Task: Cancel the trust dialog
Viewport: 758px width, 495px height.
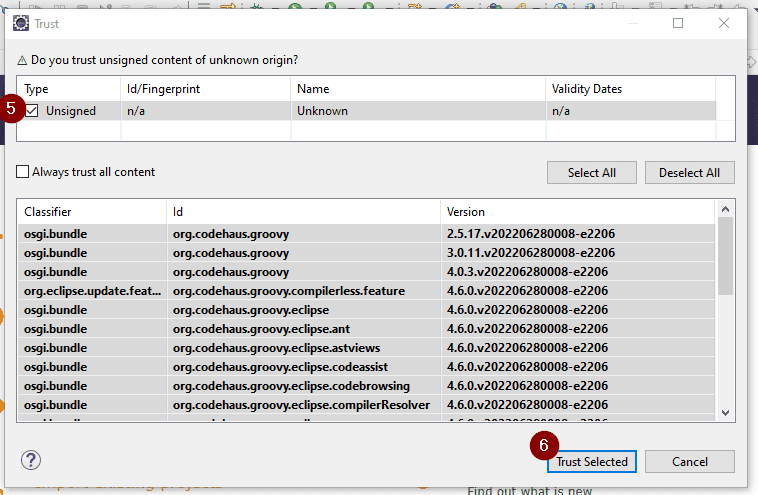Action: [x=689, y=461]
